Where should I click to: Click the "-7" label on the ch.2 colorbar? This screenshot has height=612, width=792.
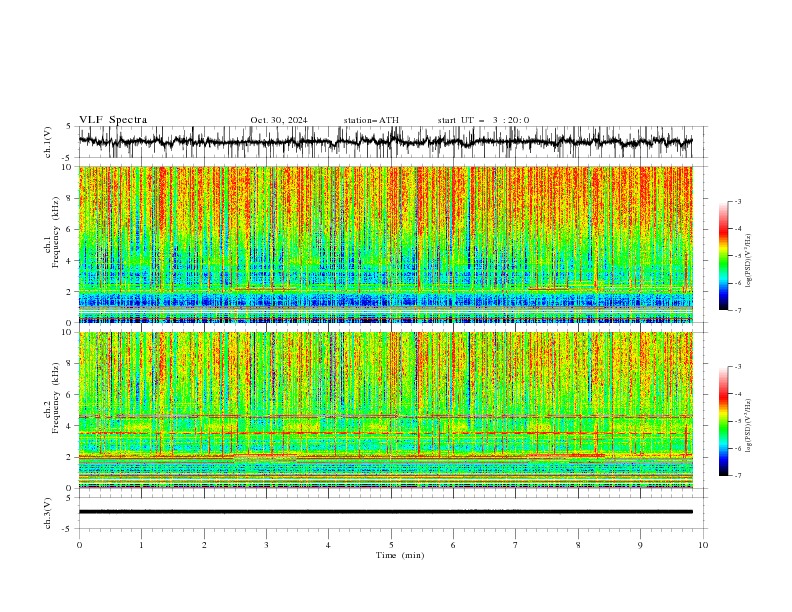click(x=737, y=476)
